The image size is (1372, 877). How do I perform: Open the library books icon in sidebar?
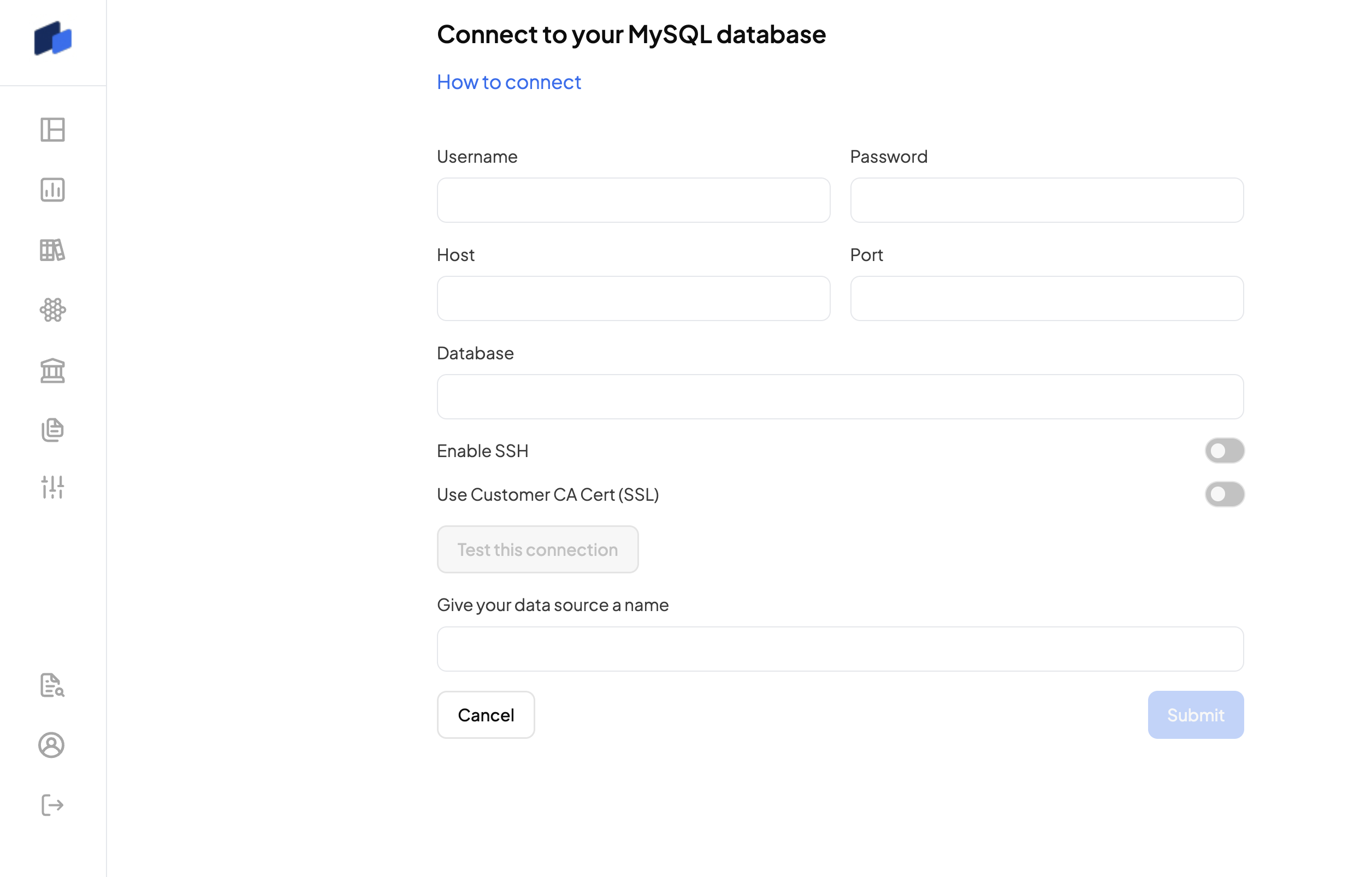pos(52,250)
